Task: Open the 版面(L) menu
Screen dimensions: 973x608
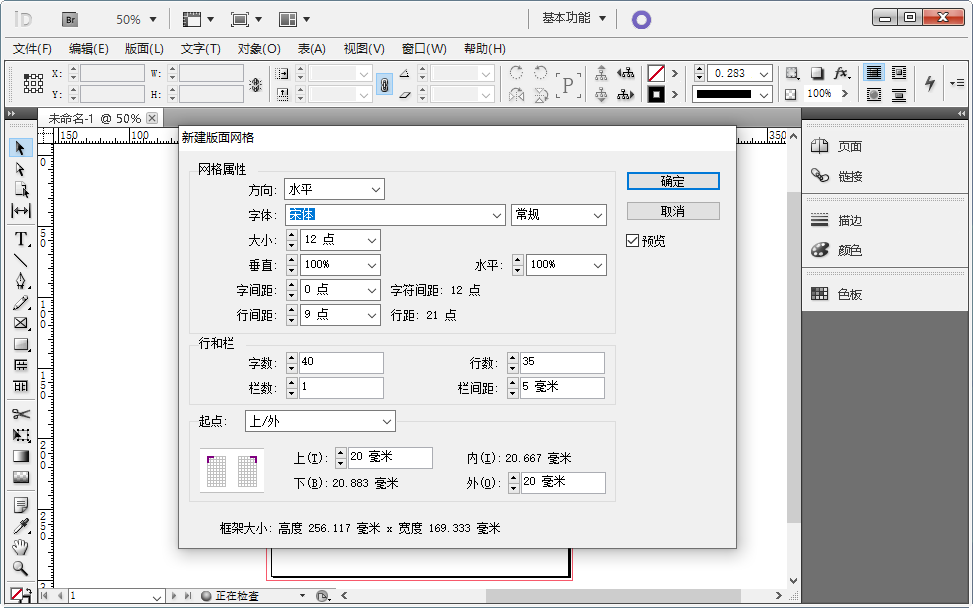Action: [144, 48]
